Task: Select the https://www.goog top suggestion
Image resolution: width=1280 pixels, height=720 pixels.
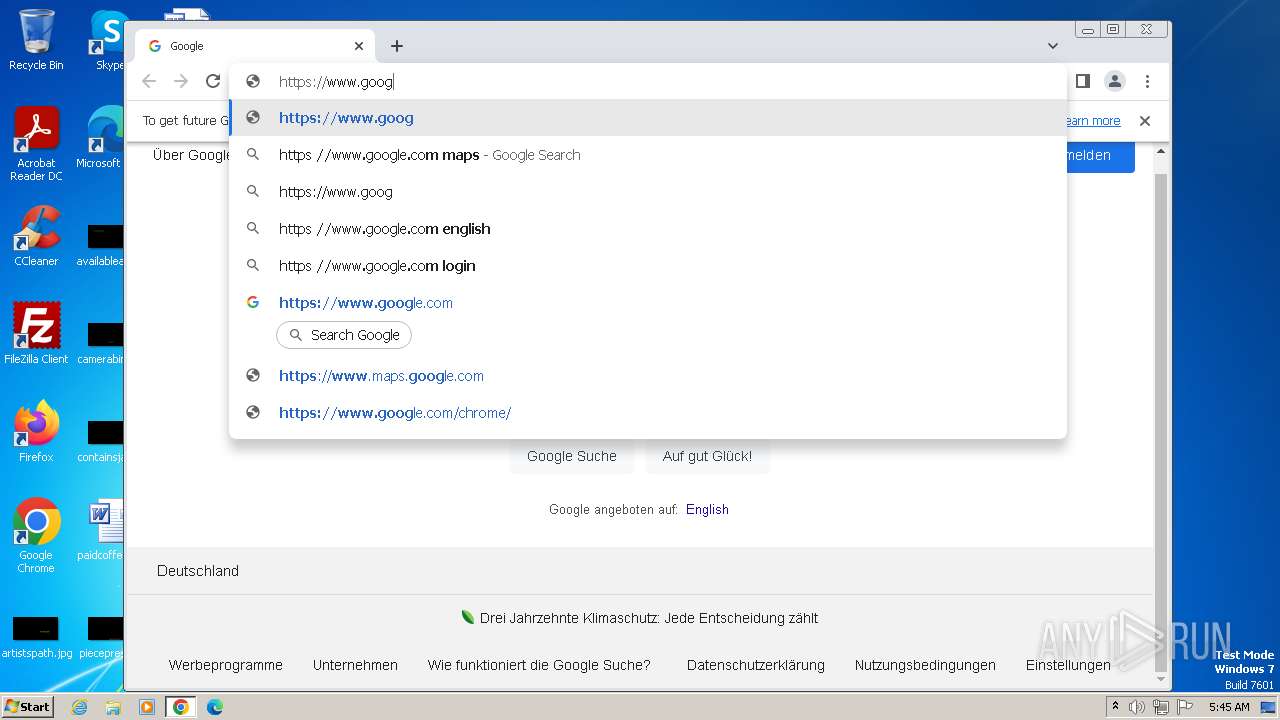Action: click(x=648, y=118)
